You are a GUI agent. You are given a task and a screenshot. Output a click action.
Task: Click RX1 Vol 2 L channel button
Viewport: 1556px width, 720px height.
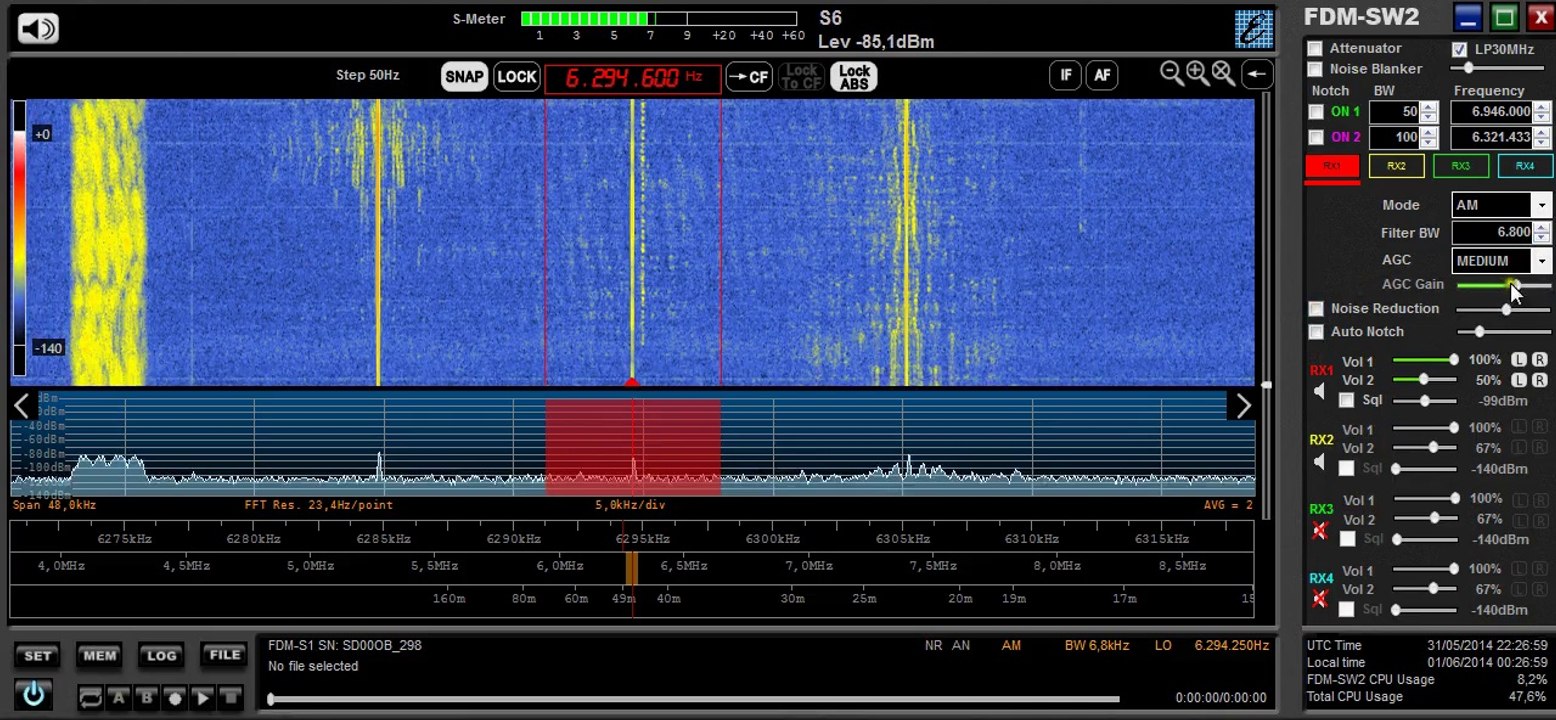(1519, 380)
